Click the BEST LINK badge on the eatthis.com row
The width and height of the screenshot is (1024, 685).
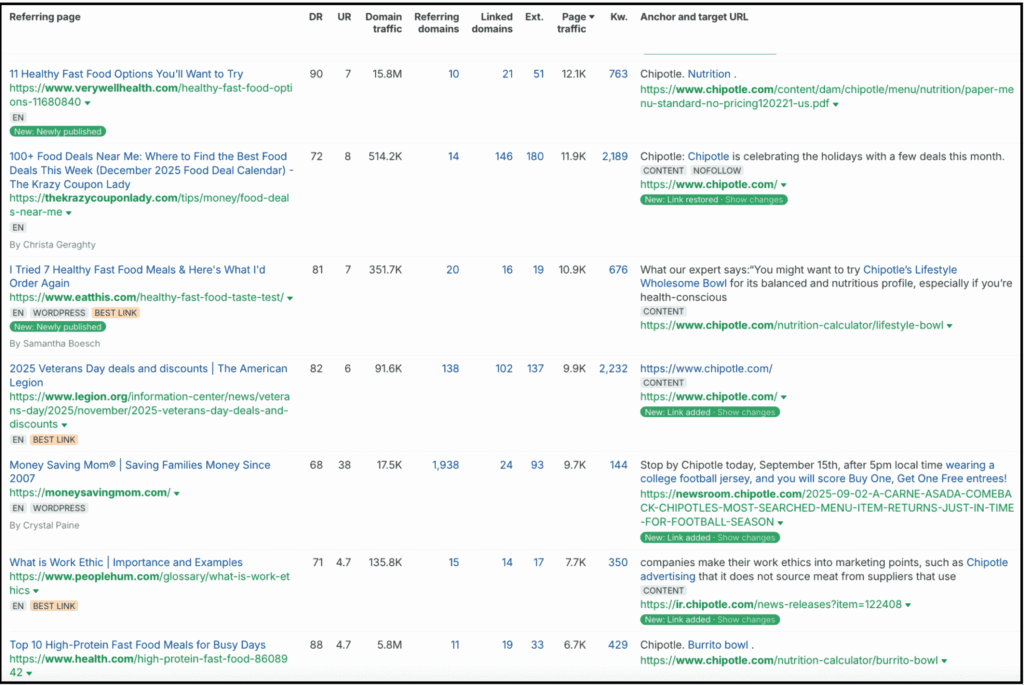tap(114, 312)
